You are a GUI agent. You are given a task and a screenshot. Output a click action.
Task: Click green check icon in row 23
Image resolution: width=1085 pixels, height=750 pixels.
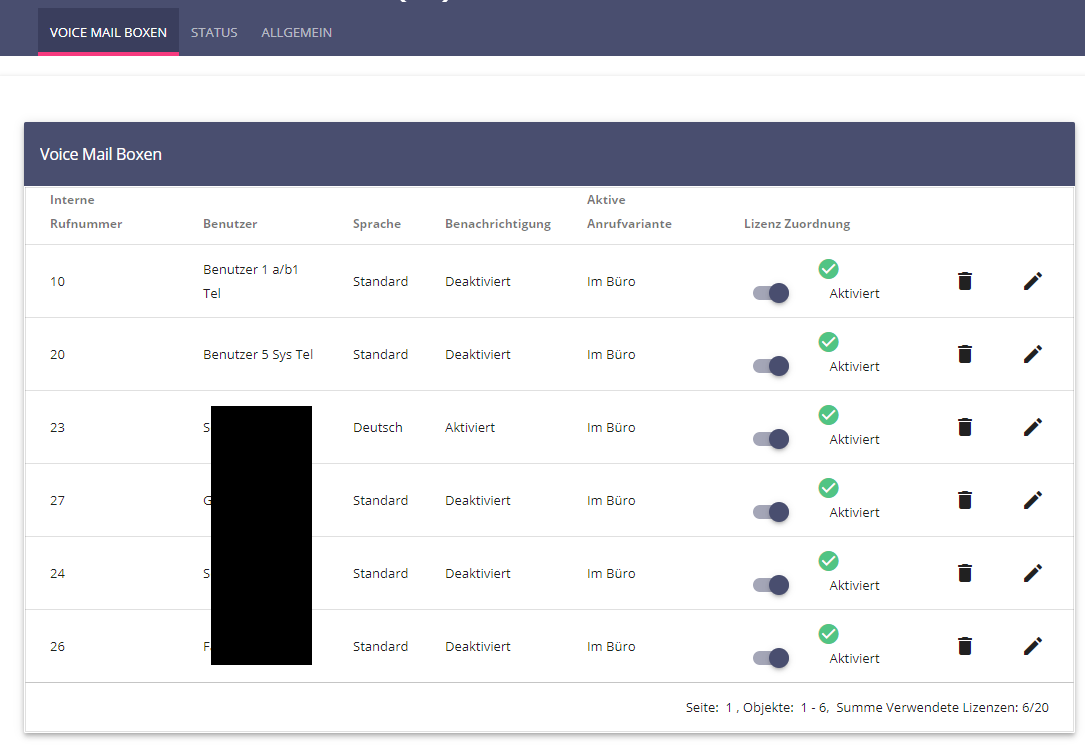[x=828, y=415]
